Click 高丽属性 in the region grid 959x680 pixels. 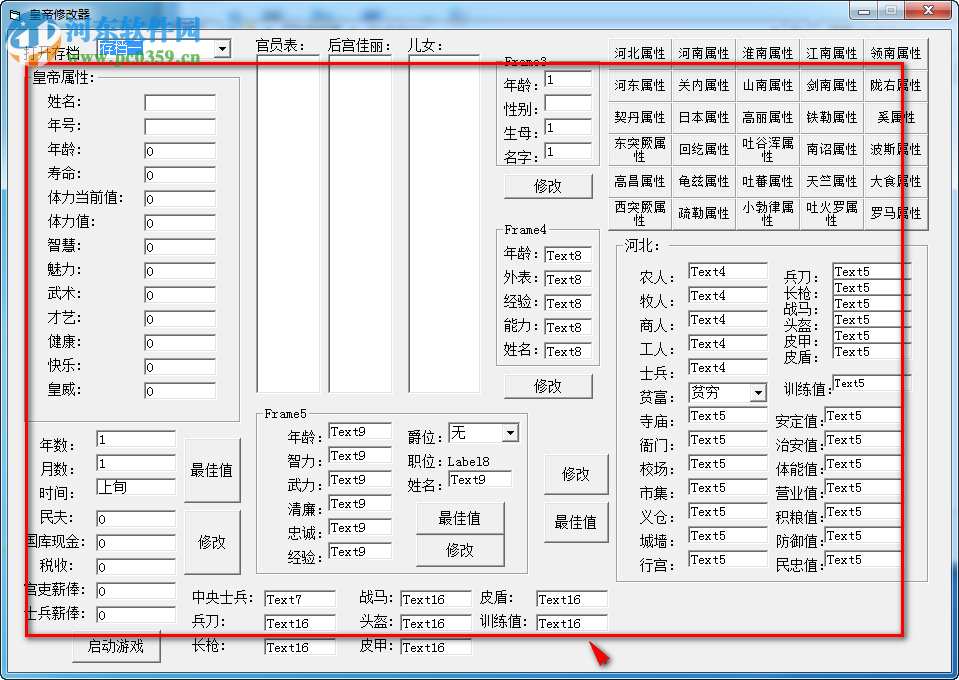pos(767,116)
